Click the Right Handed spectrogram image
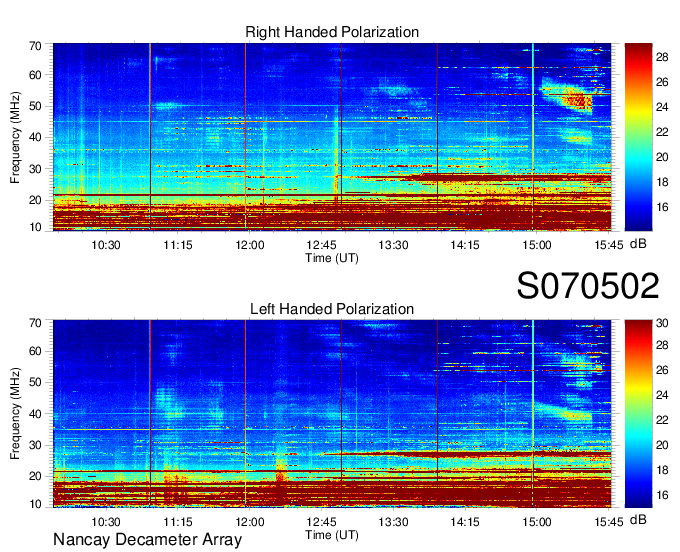 (x=332, y=137)
